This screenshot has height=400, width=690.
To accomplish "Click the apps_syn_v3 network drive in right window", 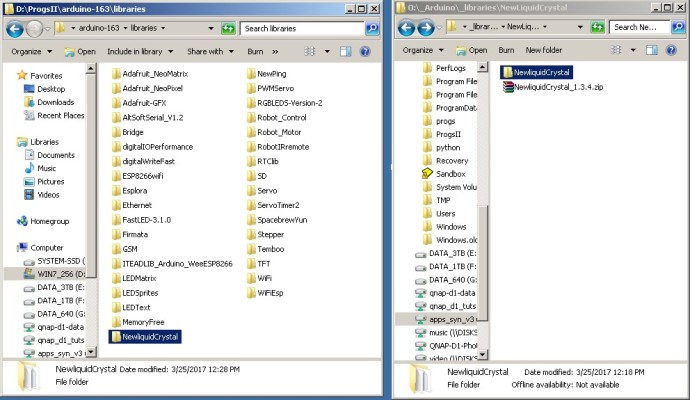I will [x=453, y=319].
